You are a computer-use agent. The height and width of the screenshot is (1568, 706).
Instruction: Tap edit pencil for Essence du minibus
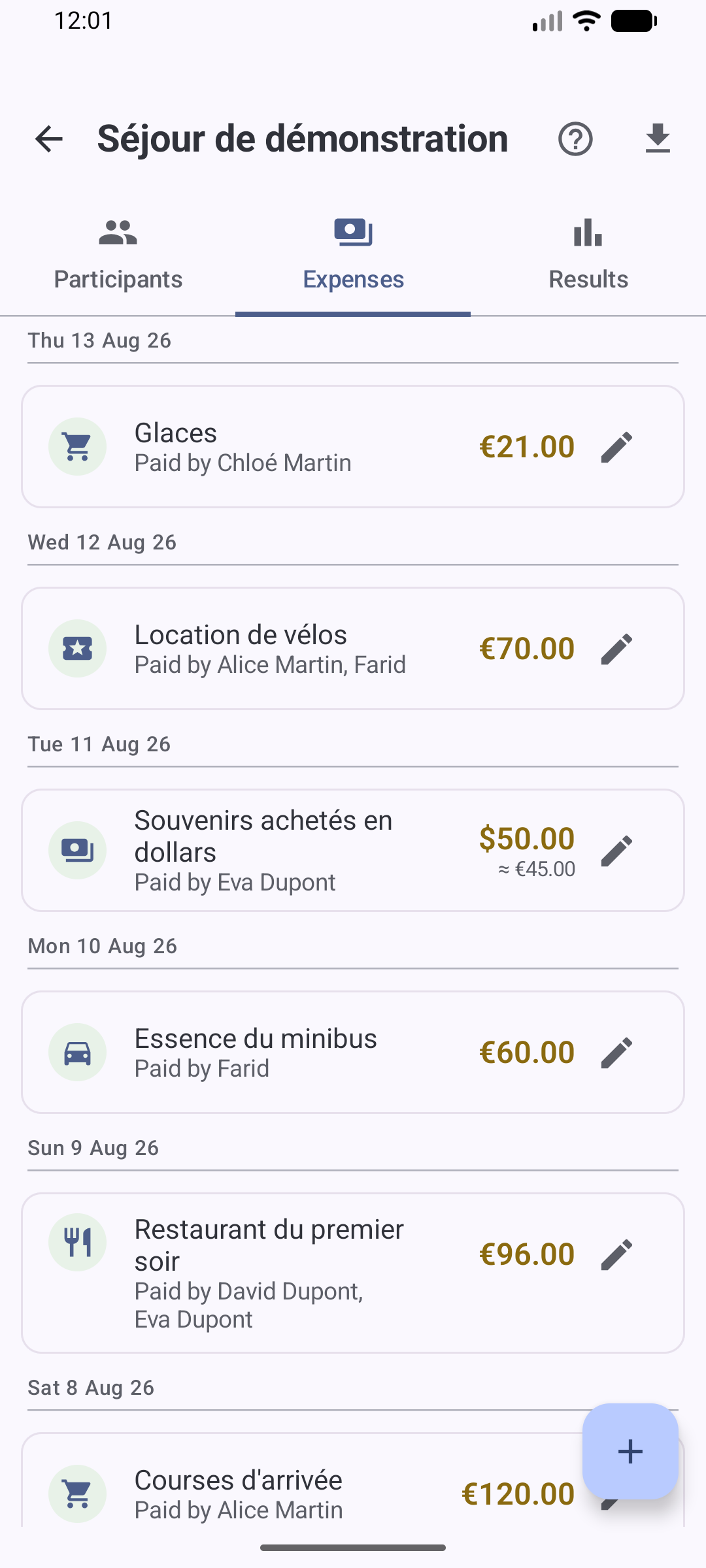616,1053
